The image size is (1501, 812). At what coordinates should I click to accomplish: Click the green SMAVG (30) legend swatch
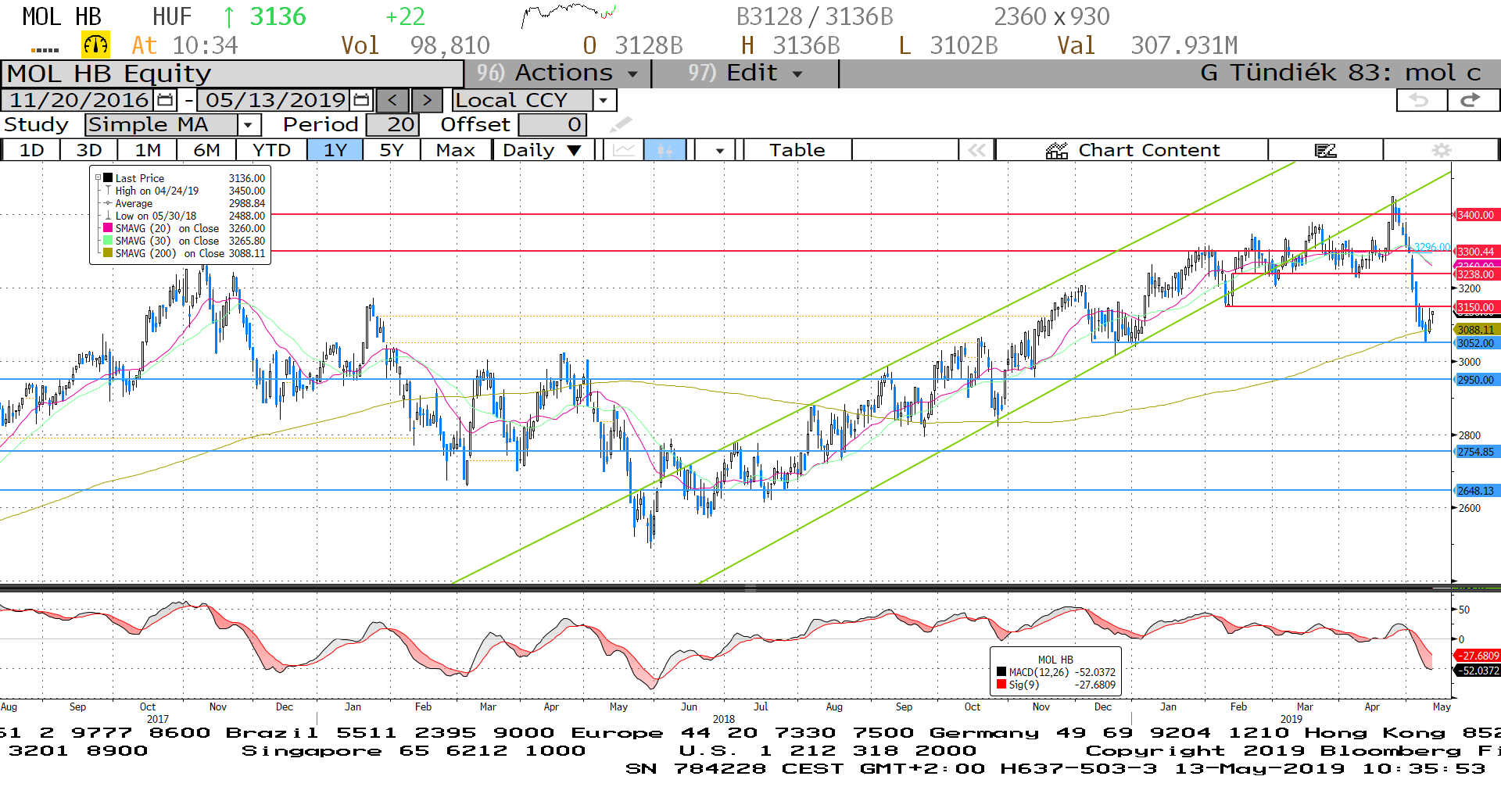point(108,241)
